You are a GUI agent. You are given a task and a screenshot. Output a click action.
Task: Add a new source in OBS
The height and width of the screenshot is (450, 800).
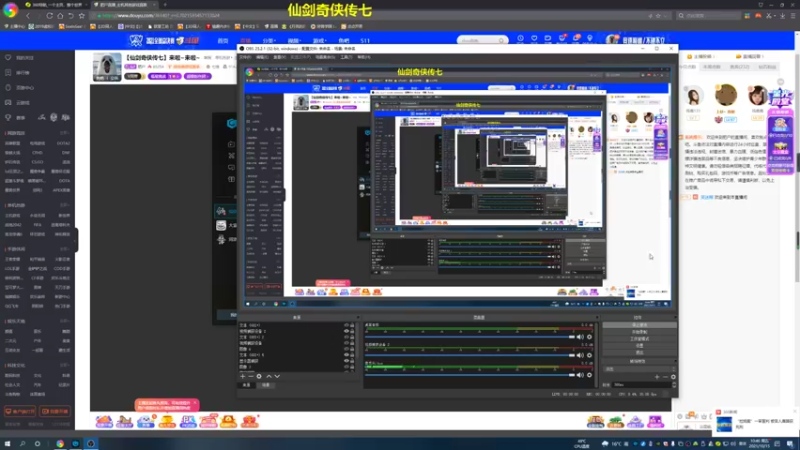point(242,376)
